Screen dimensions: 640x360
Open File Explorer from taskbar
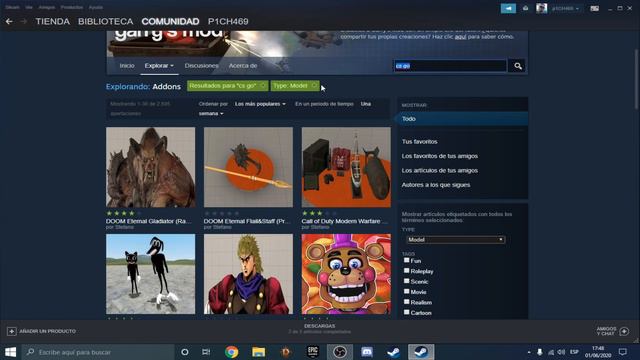click(258, 352)
